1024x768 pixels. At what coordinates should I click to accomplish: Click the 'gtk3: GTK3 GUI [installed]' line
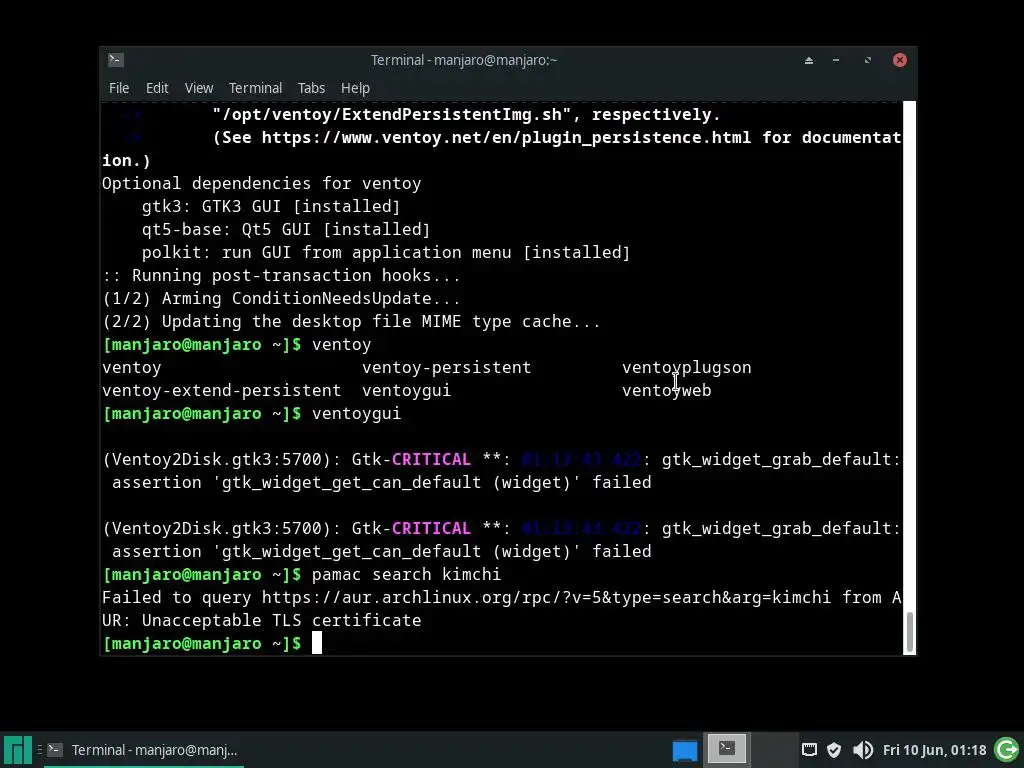[x=271, y=206]
